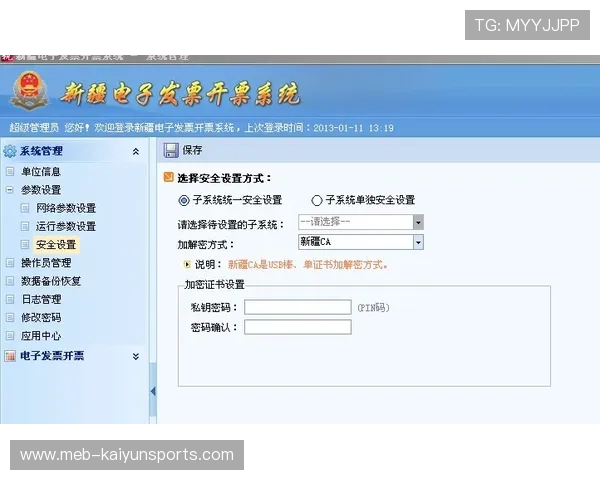Select the 参数设置 tree item

click(x=41, y=190)
